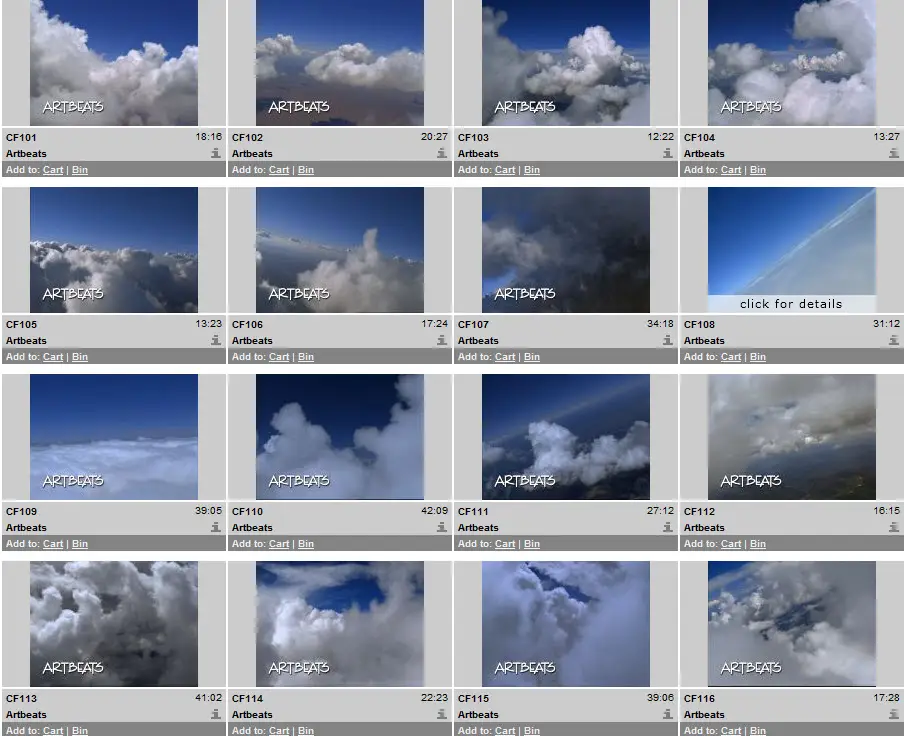
Task: Add CF116 to Bin
Action: [x=758, y=730]
